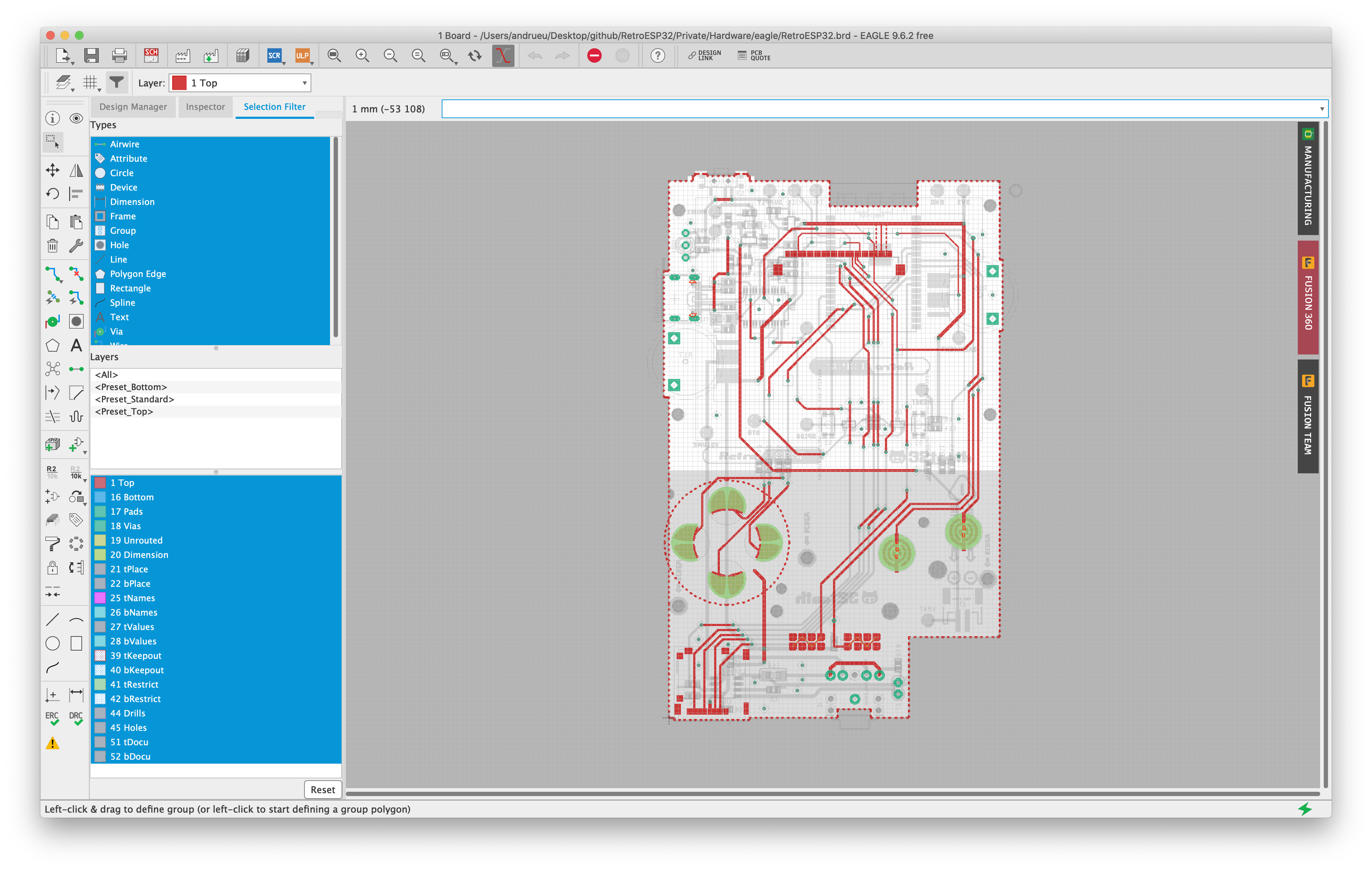Select the Change wrench tool

tap(76, 246)
